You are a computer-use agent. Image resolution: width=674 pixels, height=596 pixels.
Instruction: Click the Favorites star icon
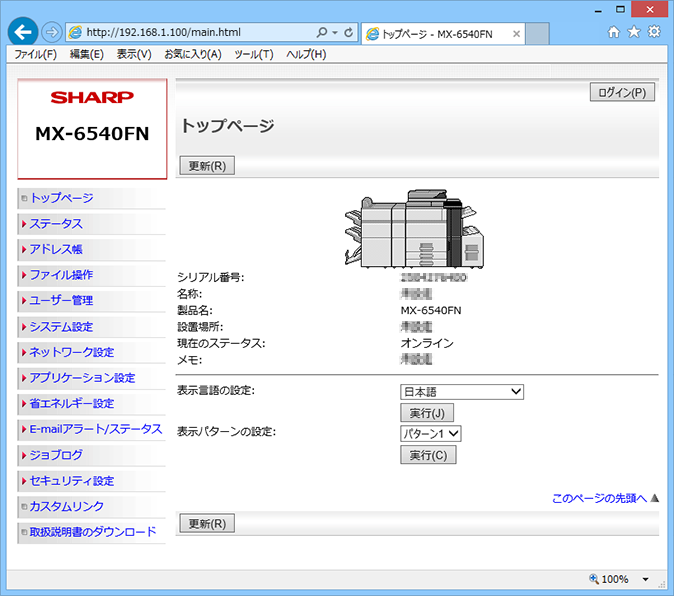pos(634,32)
